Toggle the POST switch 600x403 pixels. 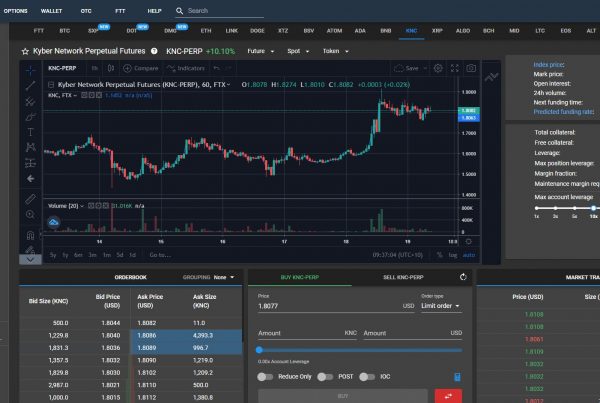(325, 377)
